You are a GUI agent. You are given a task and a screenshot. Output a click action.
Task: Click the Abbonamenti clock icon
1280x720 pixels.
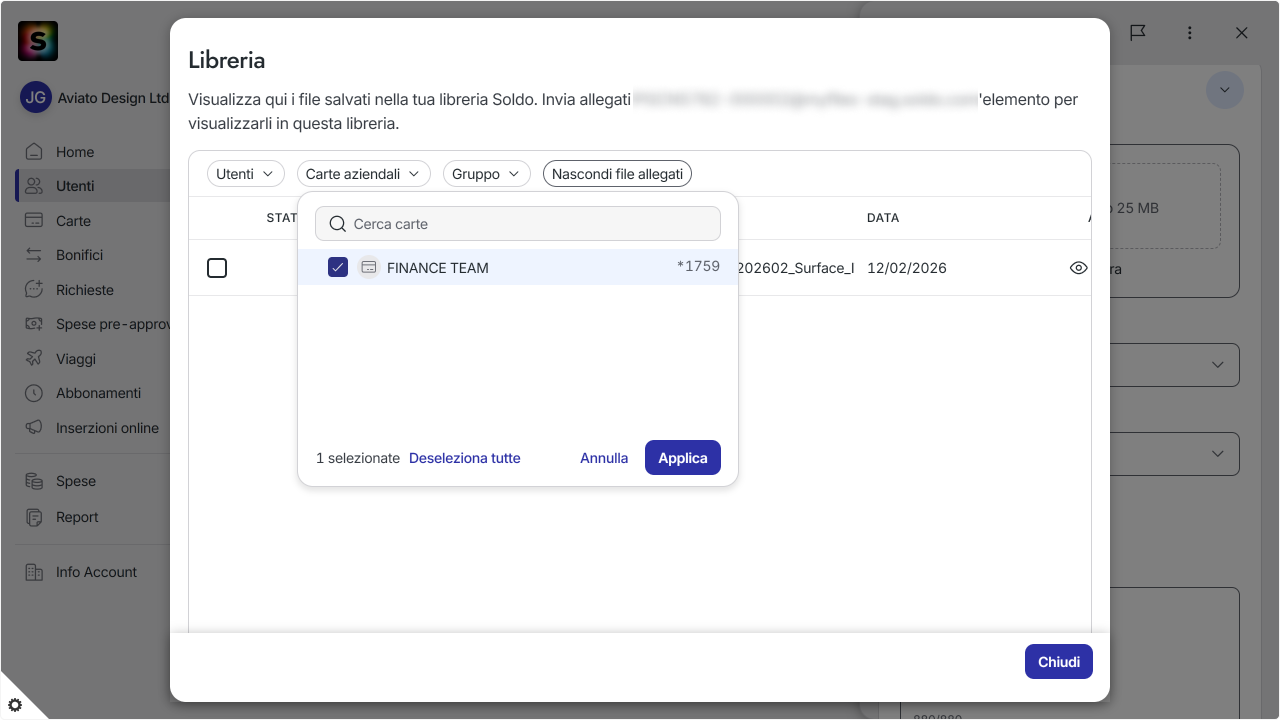coord(34,393)
